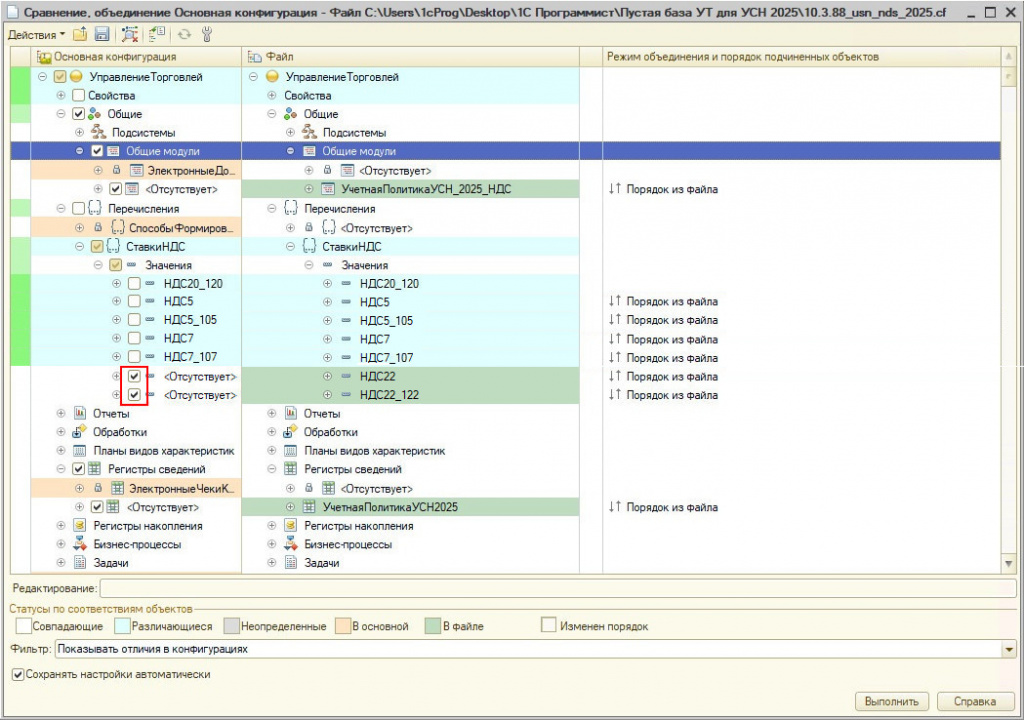Click the Отчеты icon in the left tree
This screenshot has width=1024, height=720.
[x=81, y=413]
